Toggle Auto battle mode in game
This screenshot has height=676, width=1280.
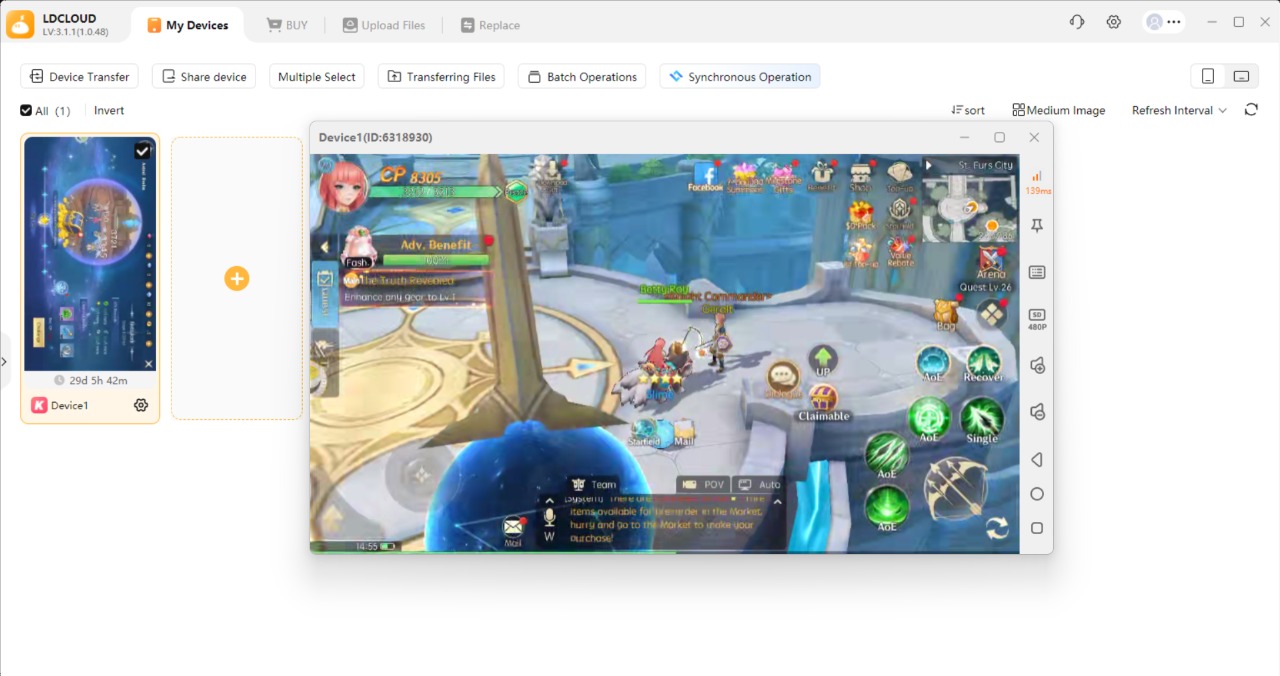760,485
